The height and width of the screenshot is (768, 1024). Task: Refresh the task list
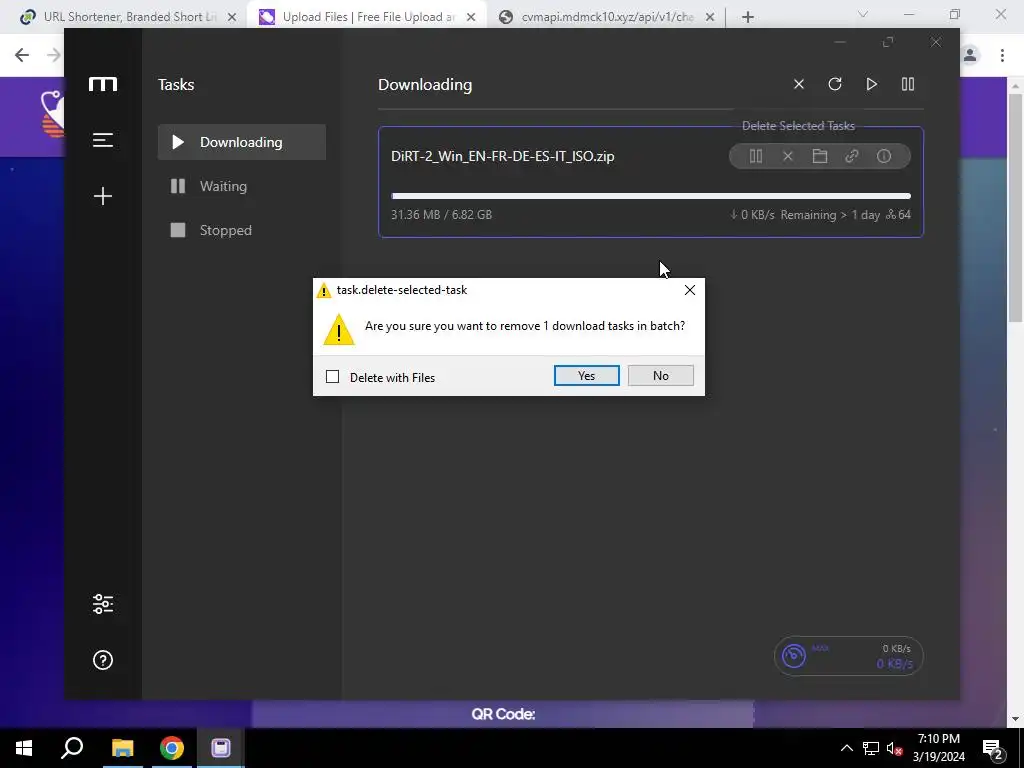coord(835,84)
